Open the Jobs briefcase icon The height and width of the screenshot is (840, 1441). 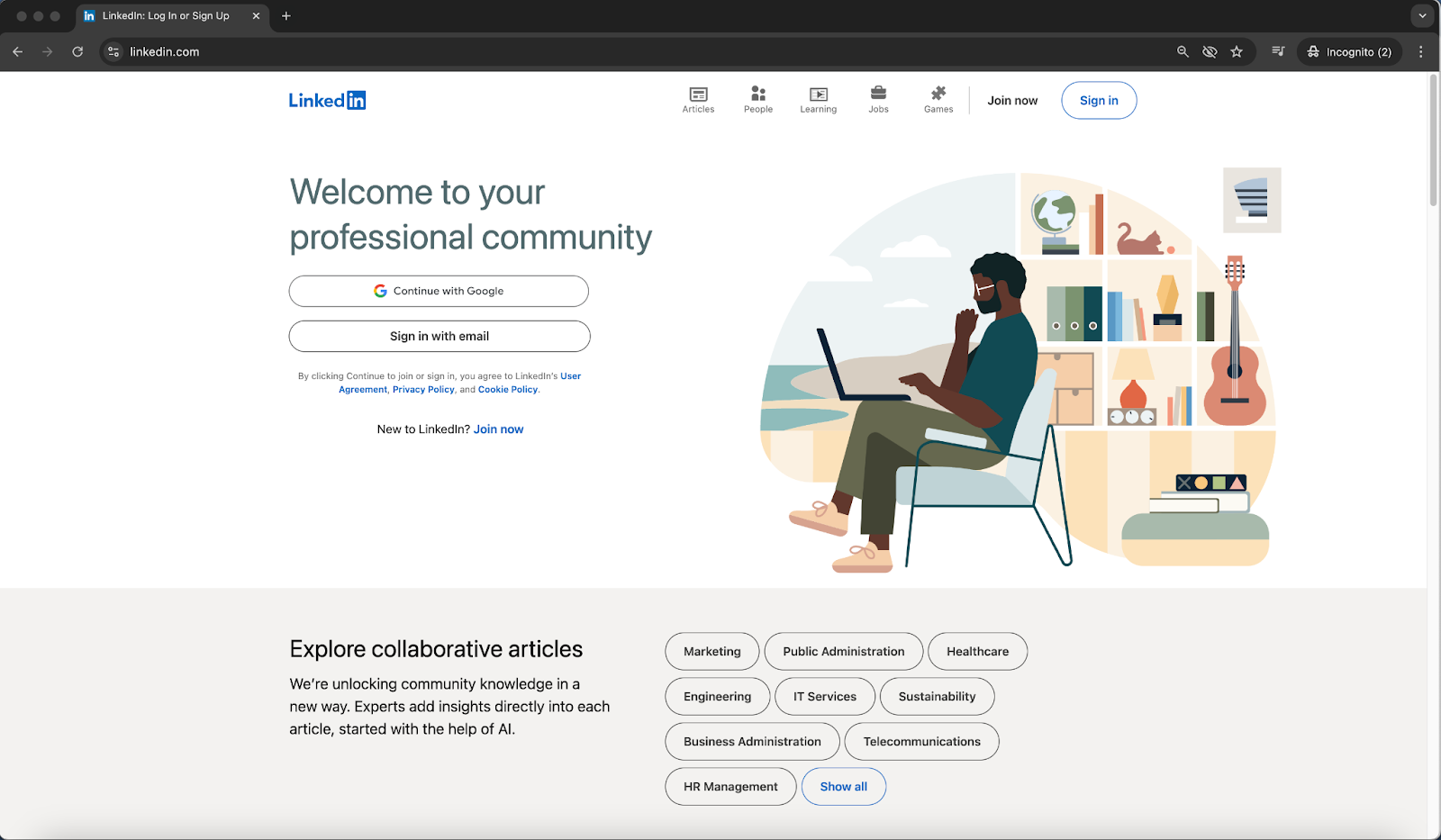[x=878, y=100]
